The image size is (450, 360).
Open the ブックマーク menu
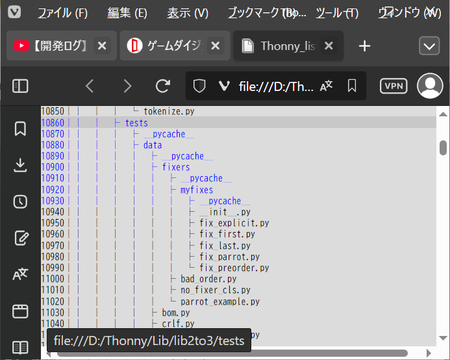point(267,13)
